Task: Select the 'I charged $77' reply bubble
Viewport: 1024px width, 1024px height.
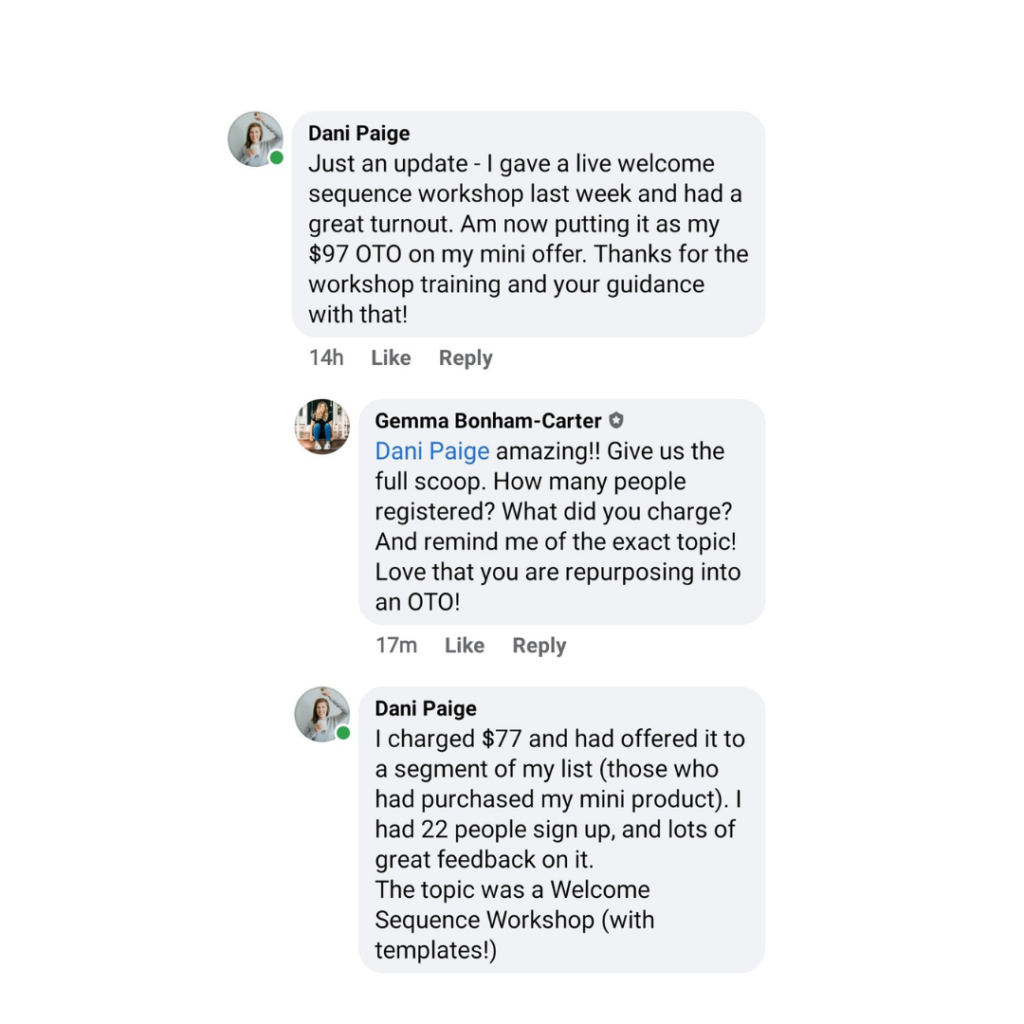Action: pos(562,829)
